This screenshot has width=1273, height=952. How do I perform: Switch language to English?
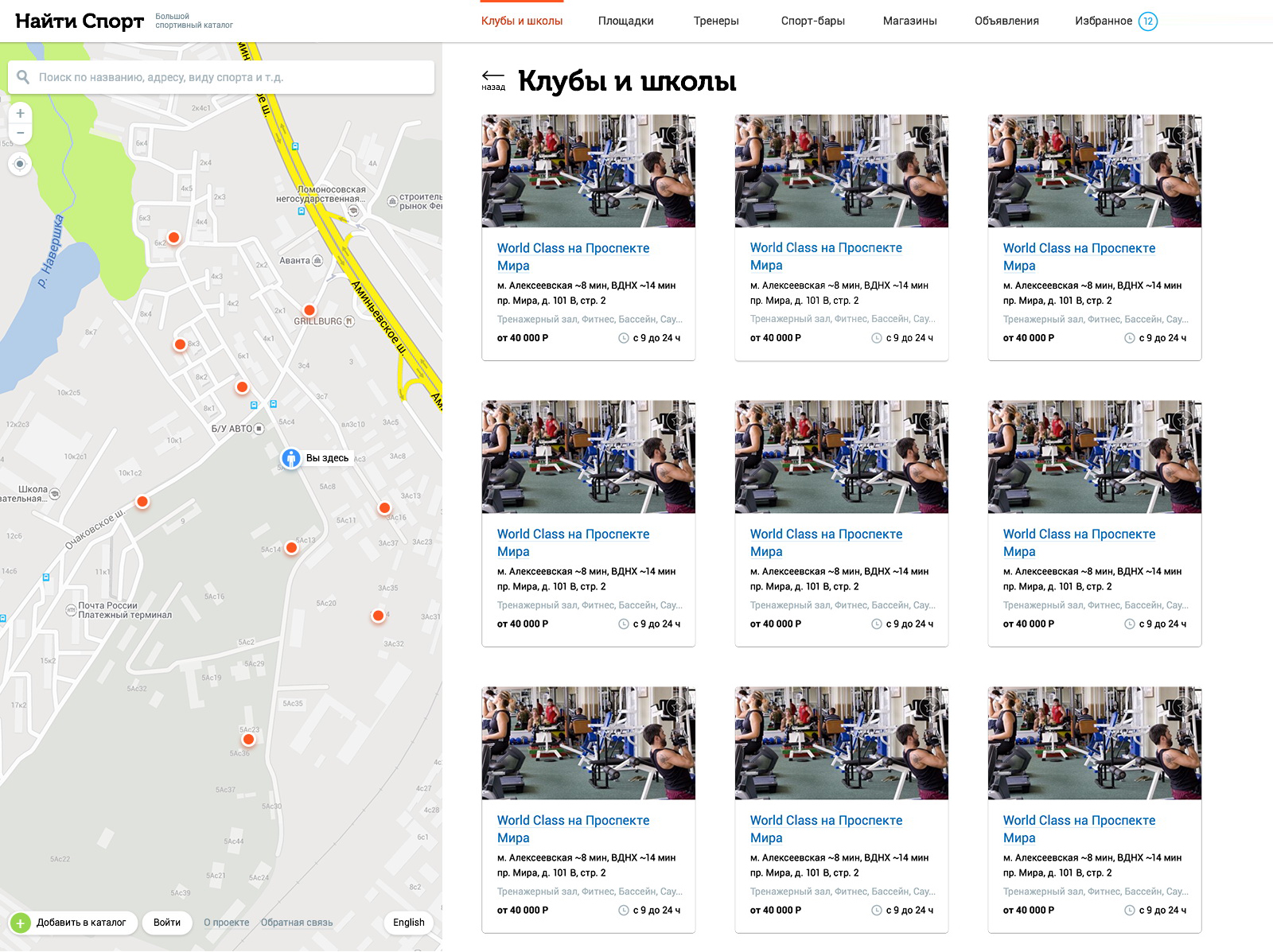pyautogui.click(x=408, y=923)
